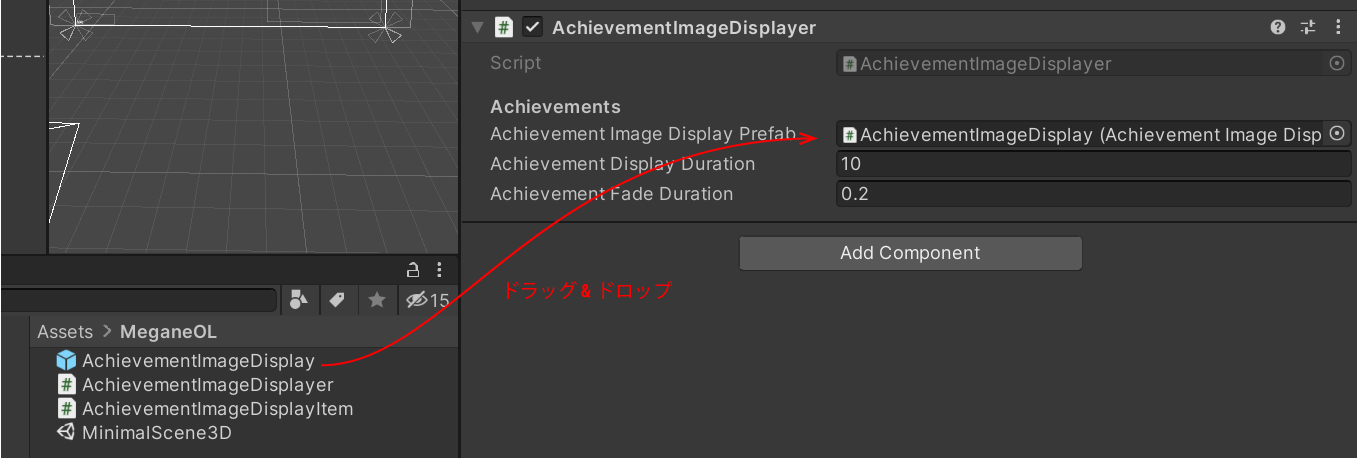Select MinimalScene3D scene asset
Viewport: 1357px width, 459px height.
tap(145, 433)
